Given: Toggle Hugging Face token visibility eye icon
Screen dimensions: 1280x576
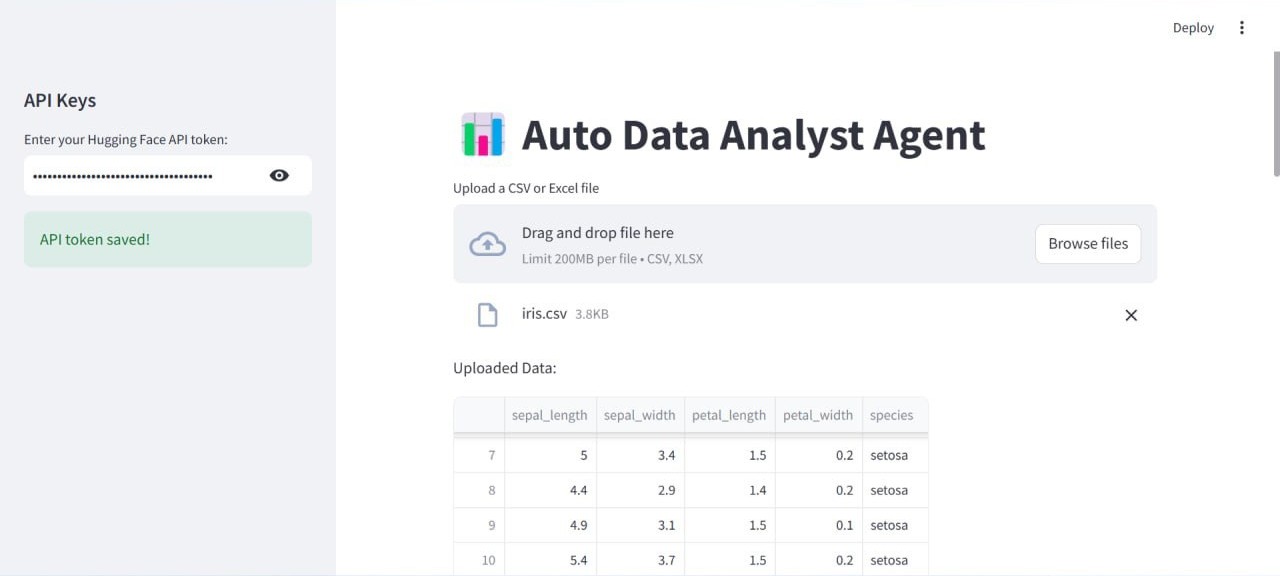Looking at the screenshot, I should click(279, 176).
